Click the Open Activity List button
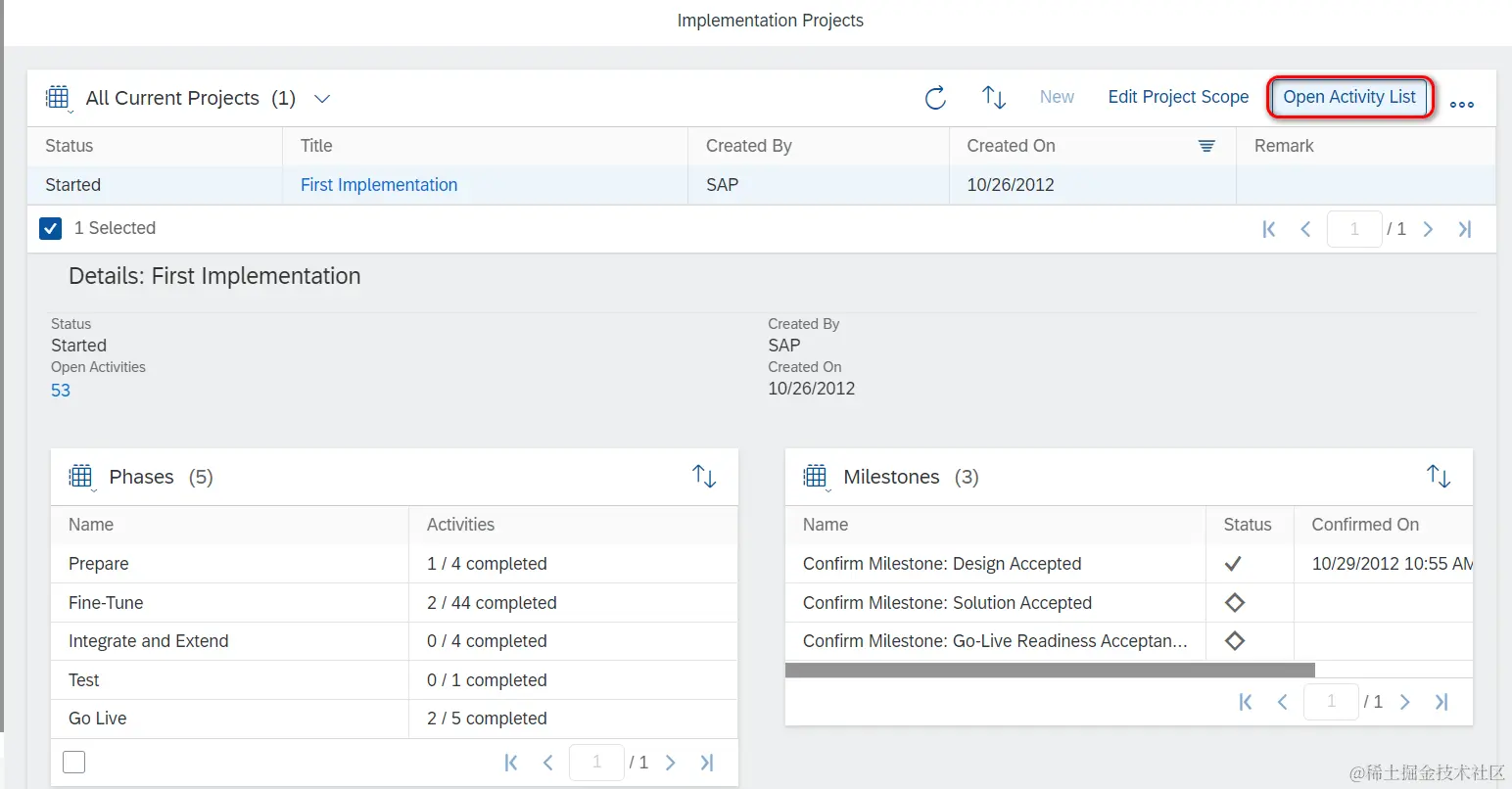 [1349, 97]
